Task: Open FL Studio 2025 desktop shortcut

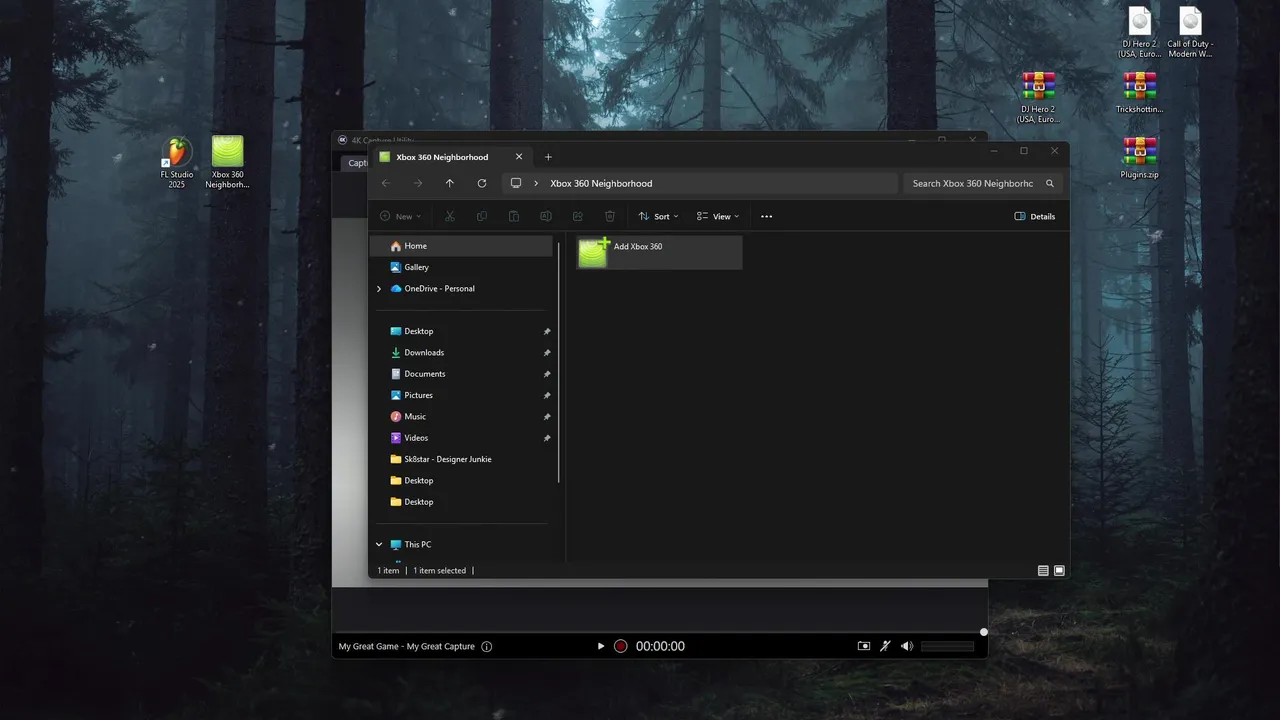Action: (177, 162)
